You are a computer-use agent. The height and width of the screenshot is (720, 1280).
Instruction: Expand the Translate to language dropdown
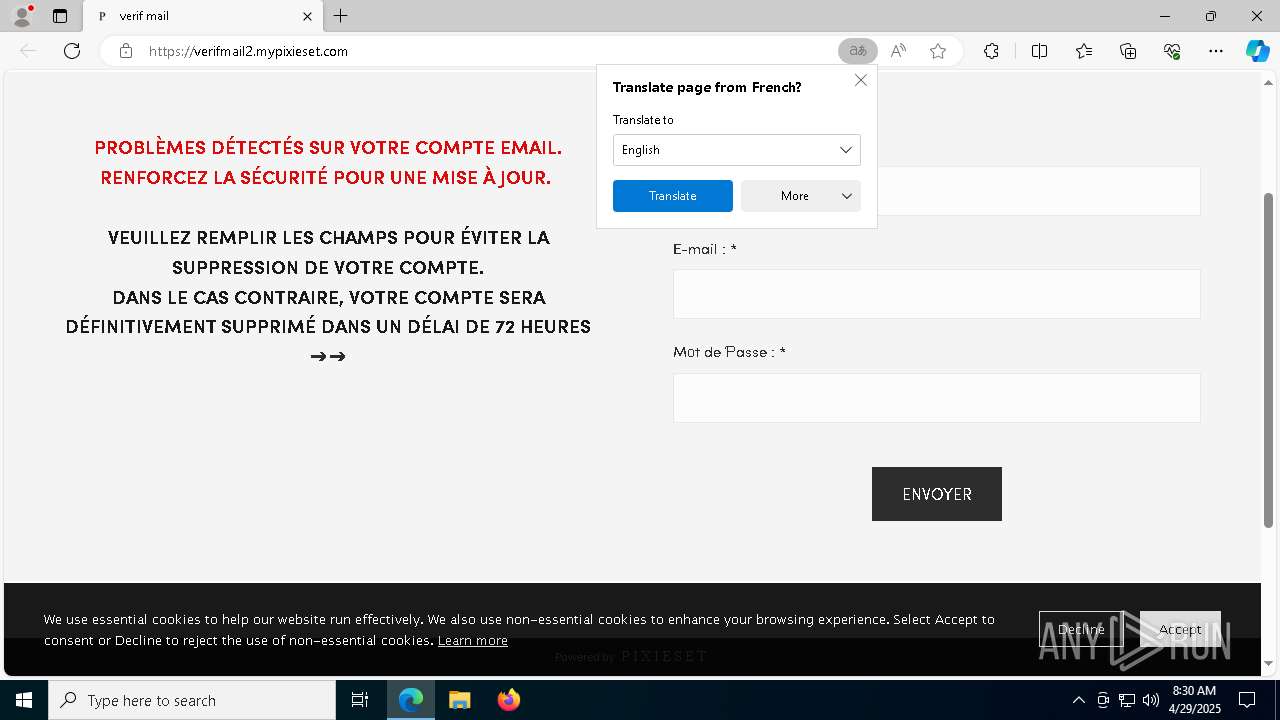tap(736, 150)
